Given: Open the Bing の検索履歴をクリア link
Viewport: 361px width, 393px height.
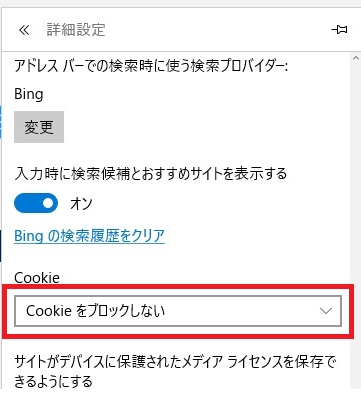Looking at the screenshot, I should [89, 236].
